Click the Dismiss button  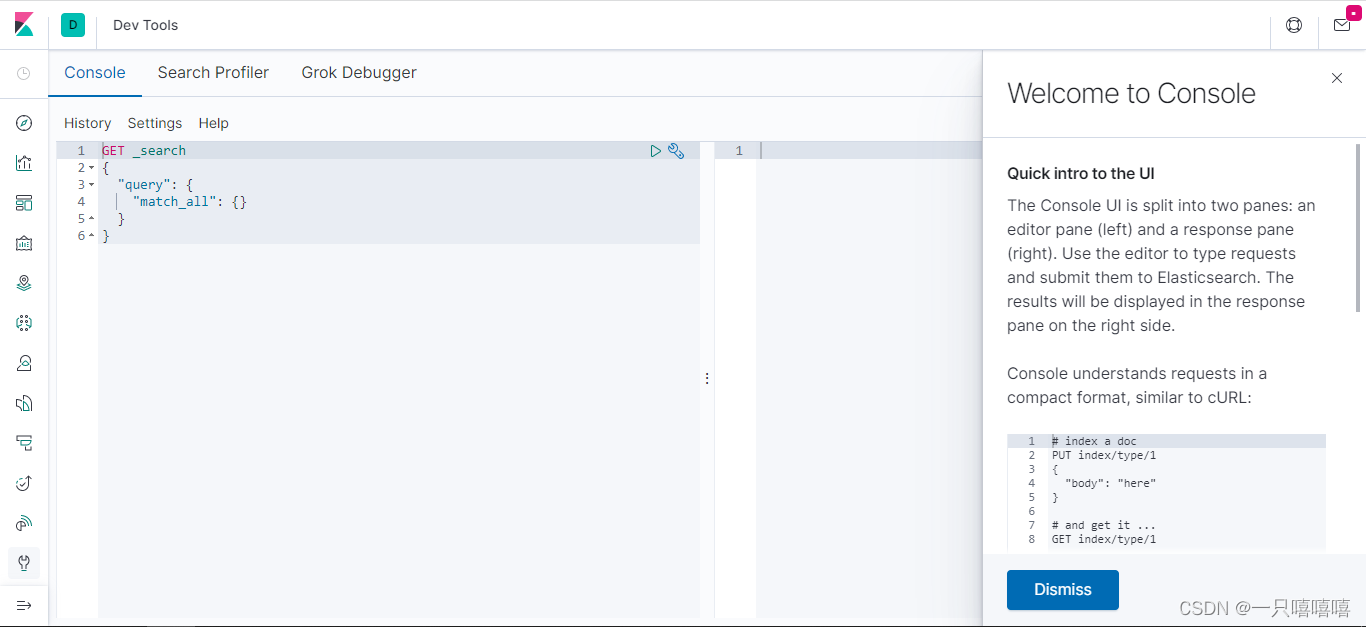click(x=1063, y=590)
